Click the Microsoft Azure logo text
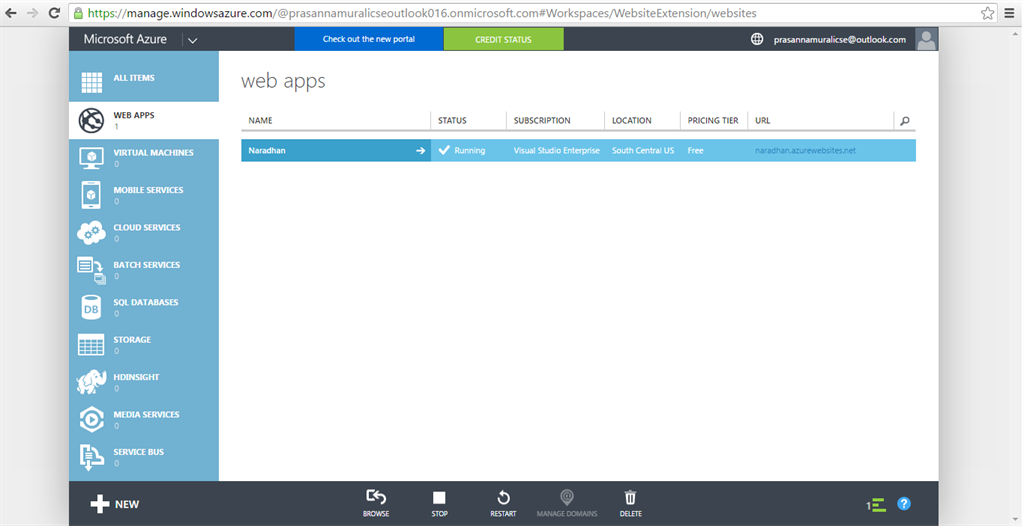The height and width of the screenshot is (526, 1024). [125, 39]
